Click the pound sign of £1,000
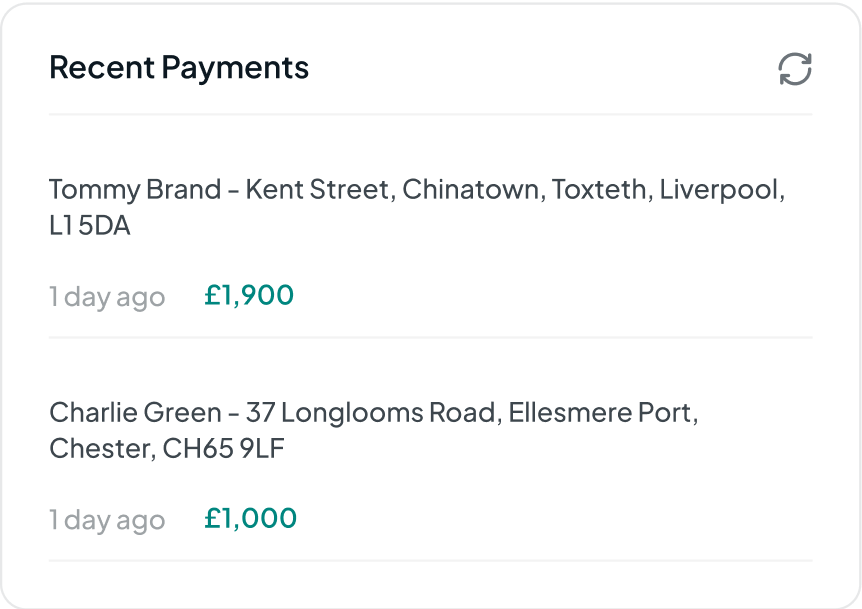This screenshot has width=862, height=609. 212,518
